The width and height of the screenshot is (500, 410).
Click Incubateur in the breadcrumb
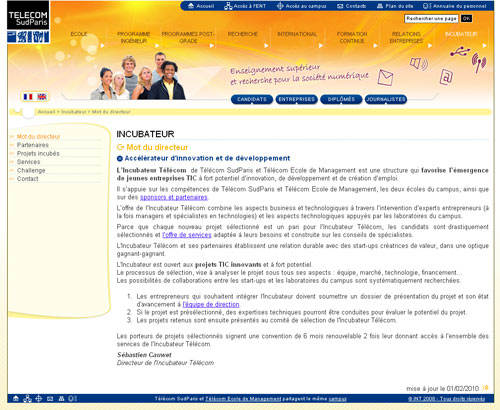74,112
